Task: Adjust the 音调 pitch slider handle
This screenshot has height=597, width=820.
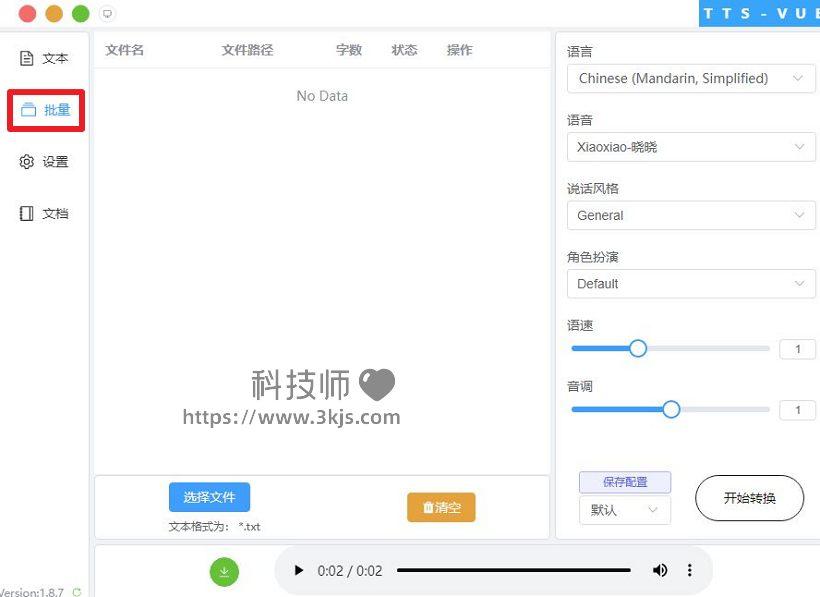Action: coord(671,409)
